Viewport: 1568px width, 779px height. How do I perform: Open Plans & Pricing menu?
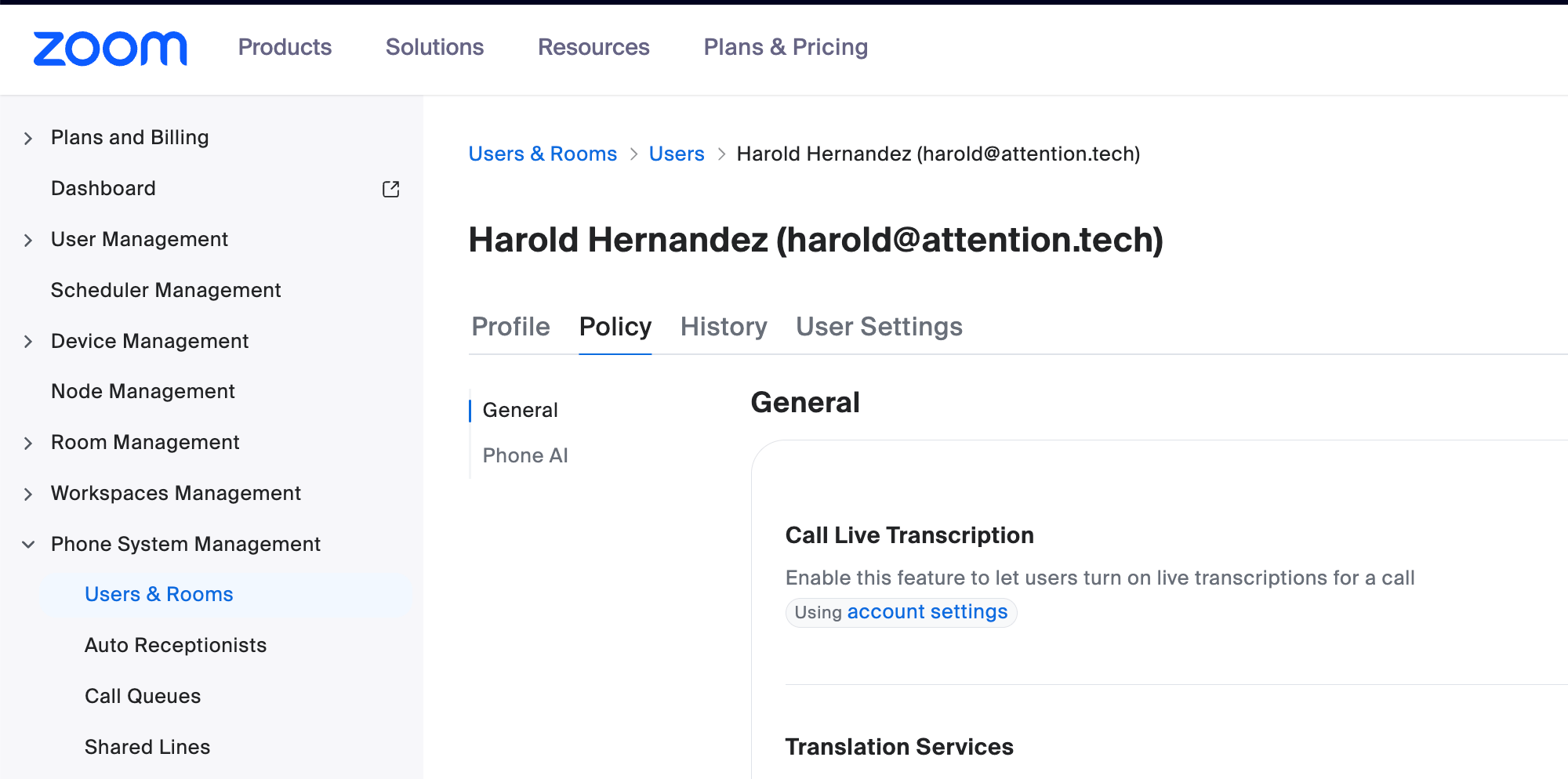click(786, 47)
